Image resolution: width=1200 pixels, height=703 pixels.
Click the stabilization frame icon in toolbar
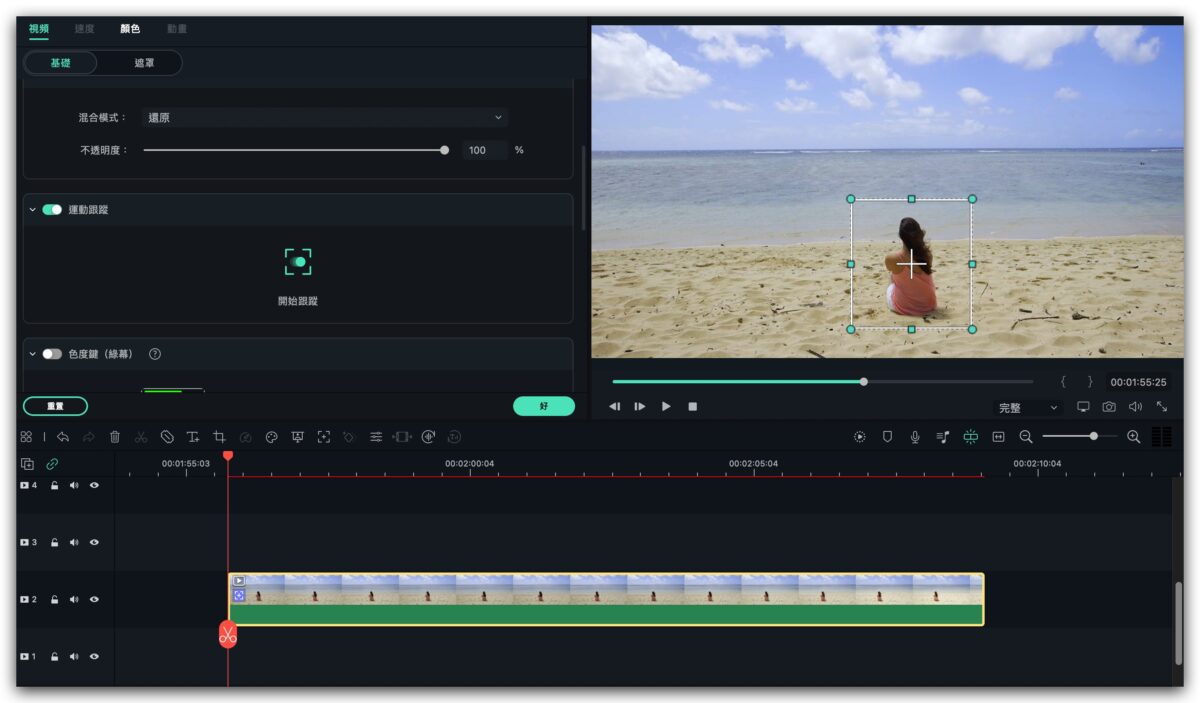tap(402, 437)
